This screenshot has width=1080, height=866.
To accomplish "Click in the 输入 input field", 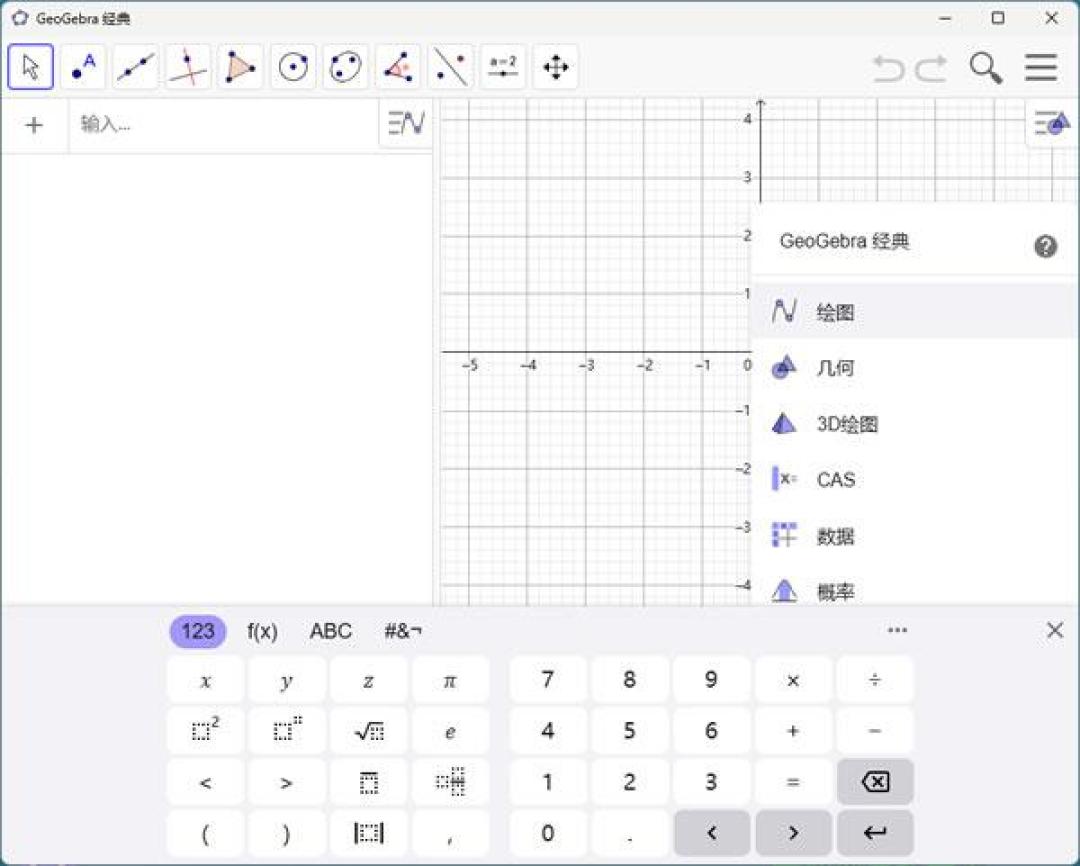I will (x=224, y=125).
